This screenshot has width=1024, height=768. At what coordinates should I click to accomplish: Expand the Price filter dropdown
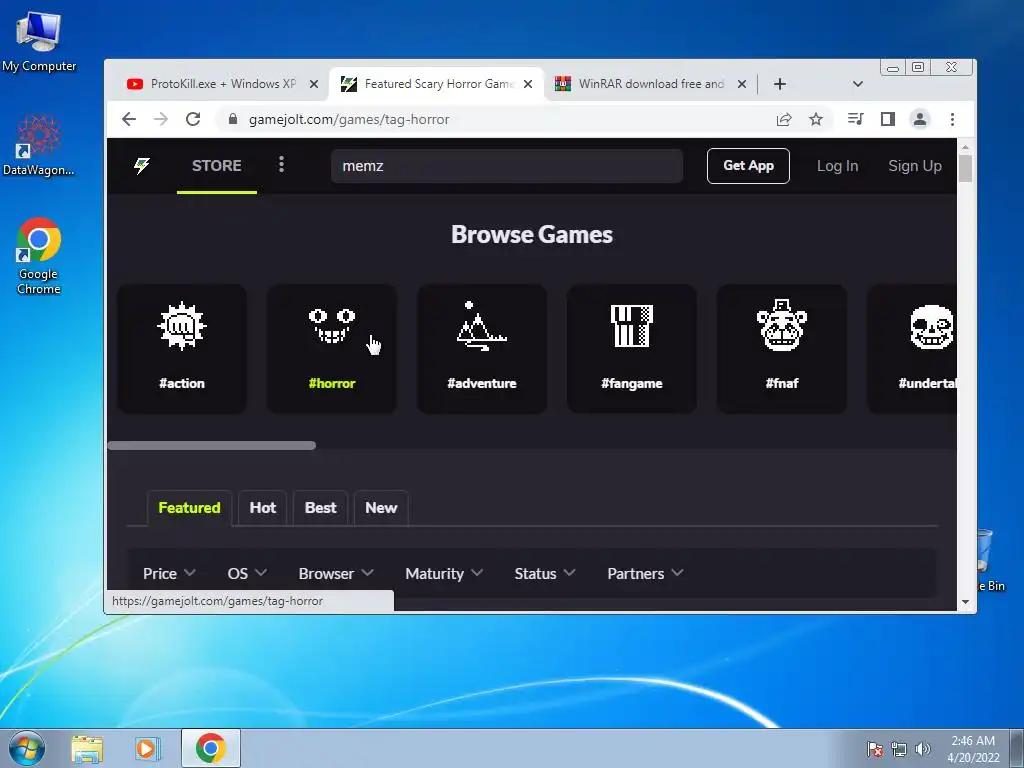click(169, 573)
